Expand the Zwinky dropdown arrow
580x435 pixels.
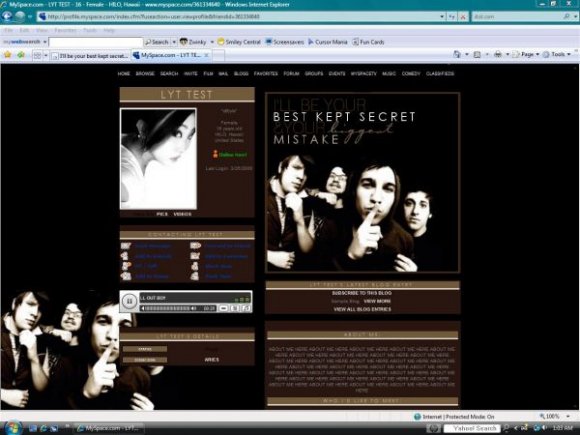coord(212,42)
